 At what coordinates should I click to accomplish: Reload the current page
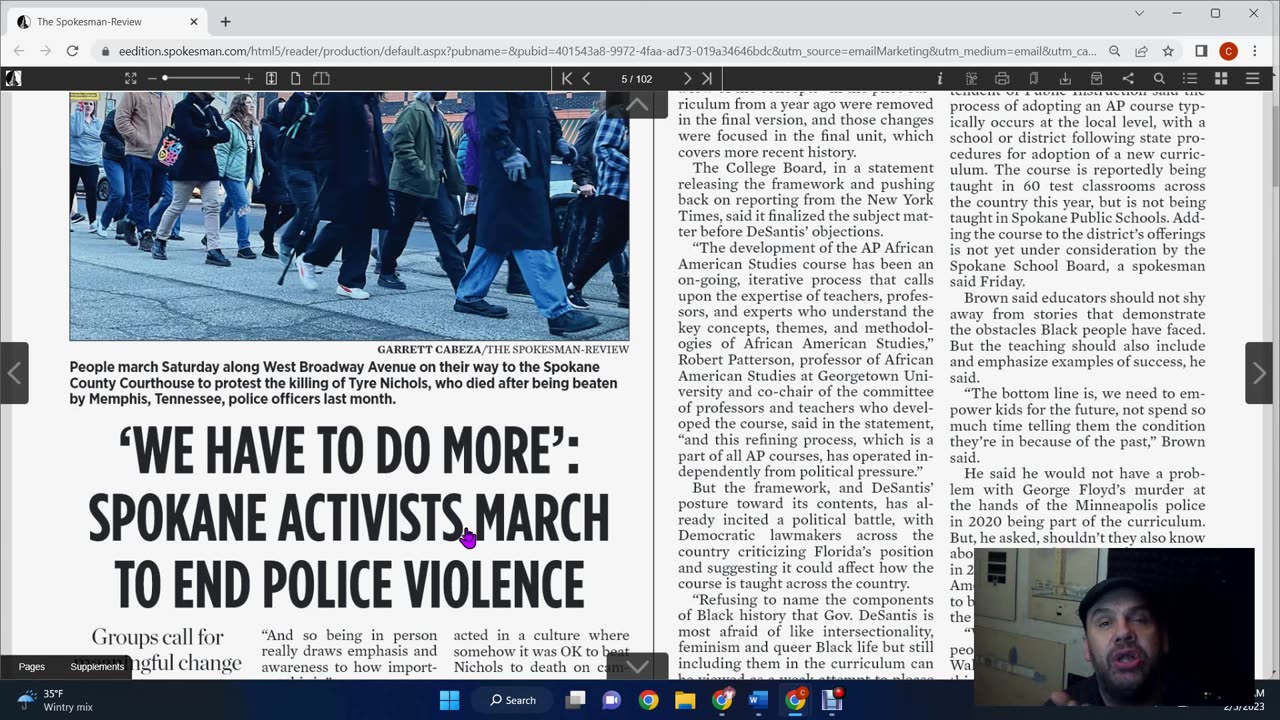(72, 51)
